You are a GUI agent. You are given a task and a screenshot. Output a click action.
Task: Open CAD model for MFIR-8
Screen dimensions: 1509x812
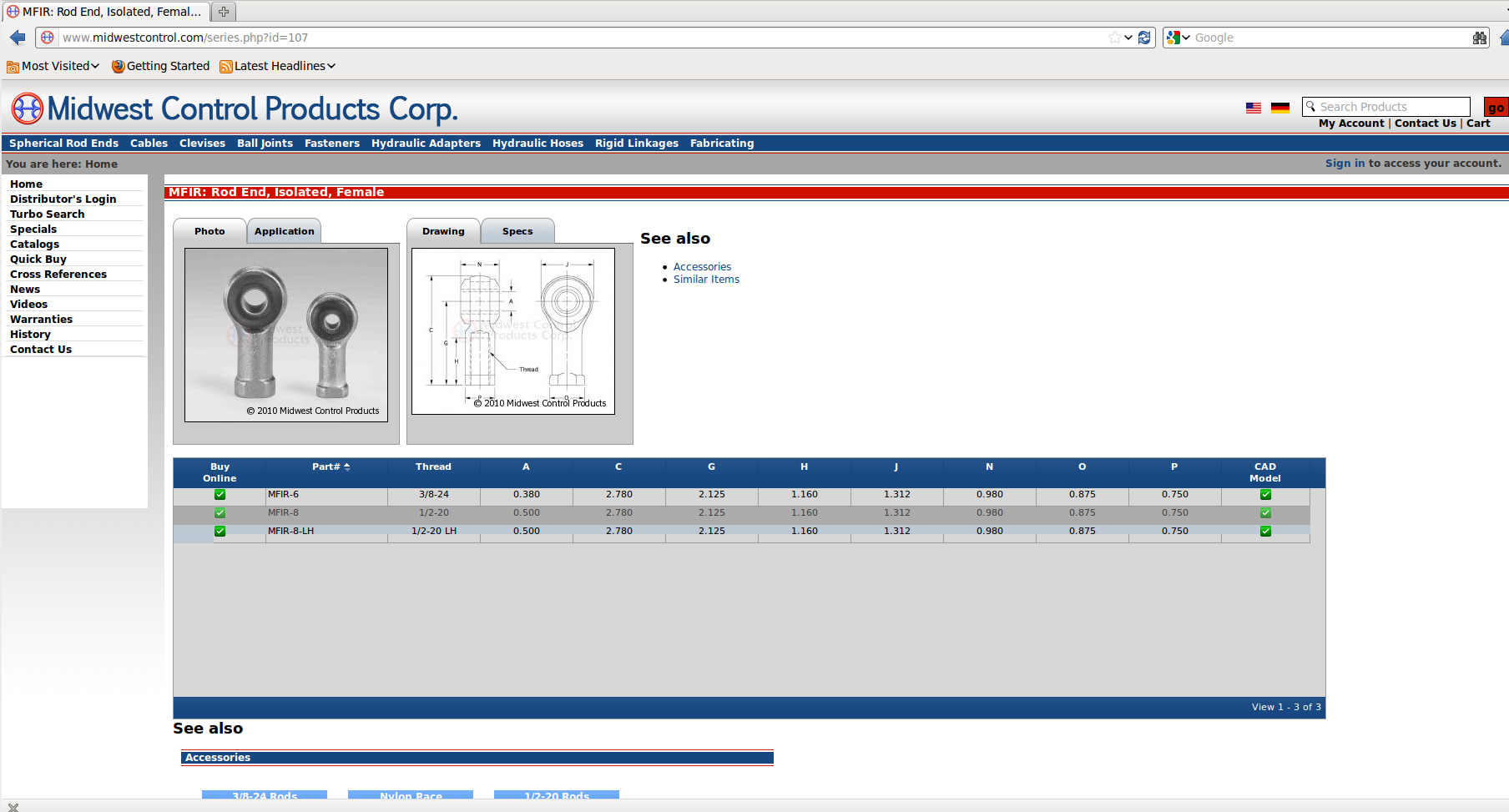(1265, 513)
